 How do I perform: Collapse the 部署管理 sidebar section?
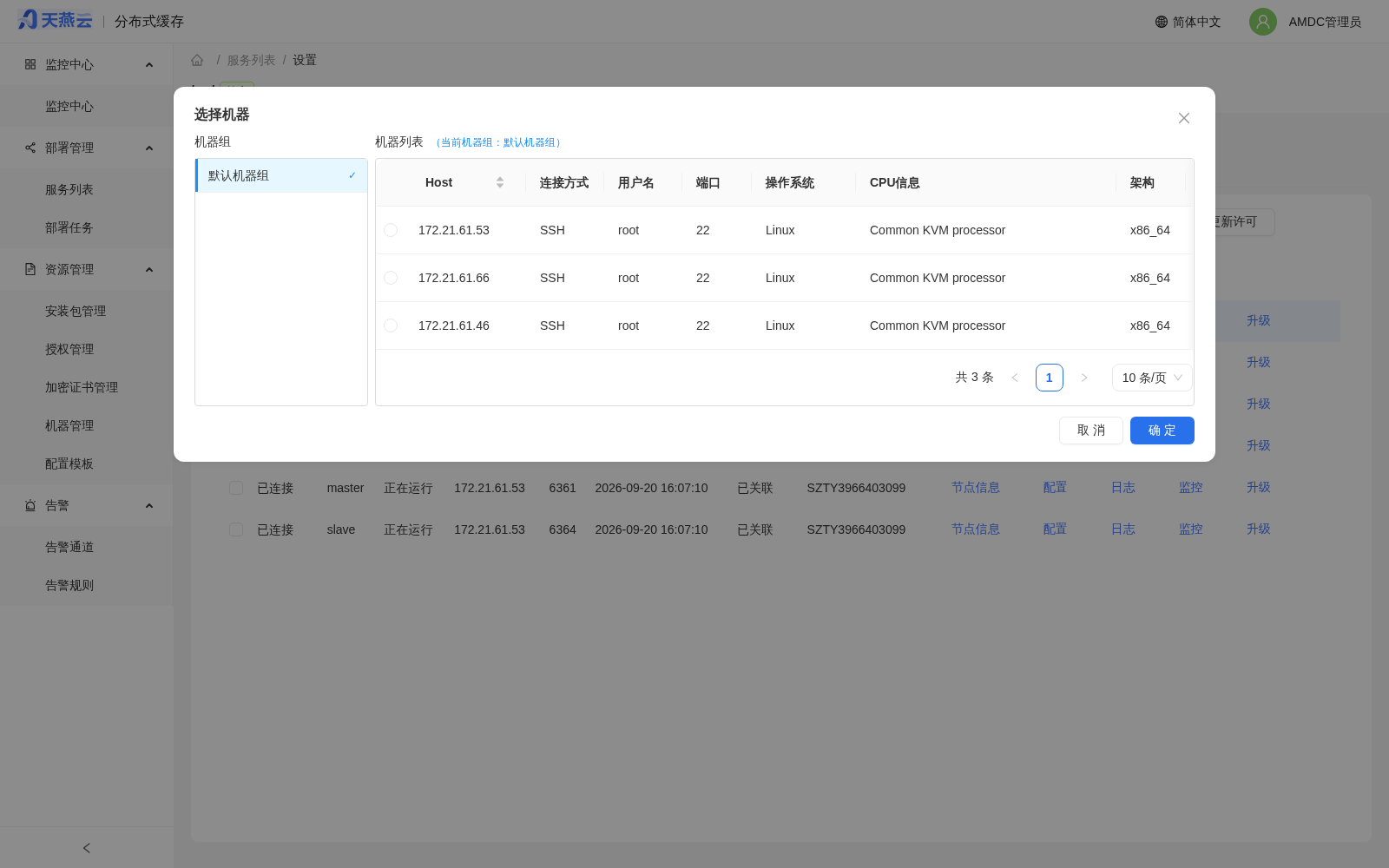(149, 148)
